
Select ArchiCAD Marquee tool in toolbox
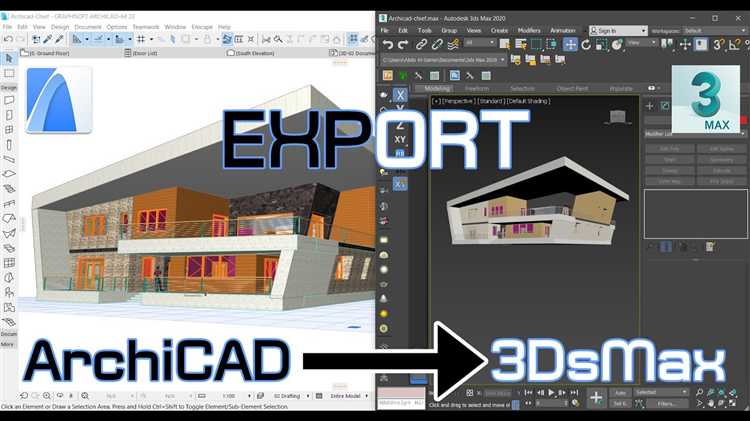(x=9, y=73)
